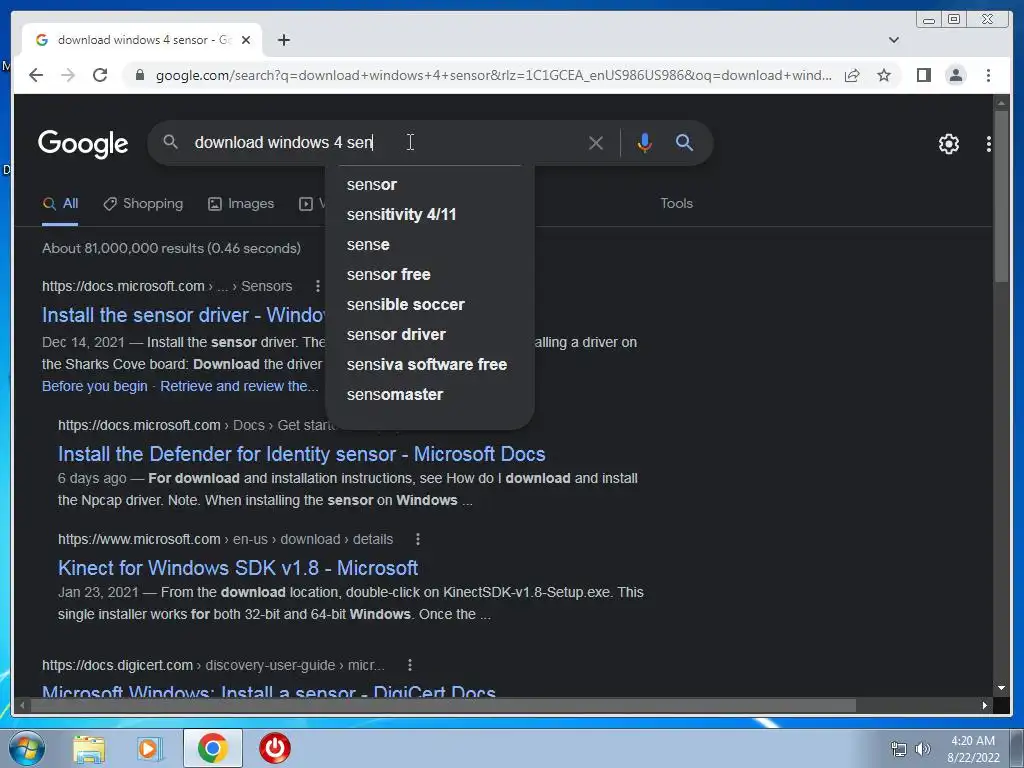This screenshot has width=1024, height=768.
Task: Switch to the Shopping results tab
Action: click(143, 204)
